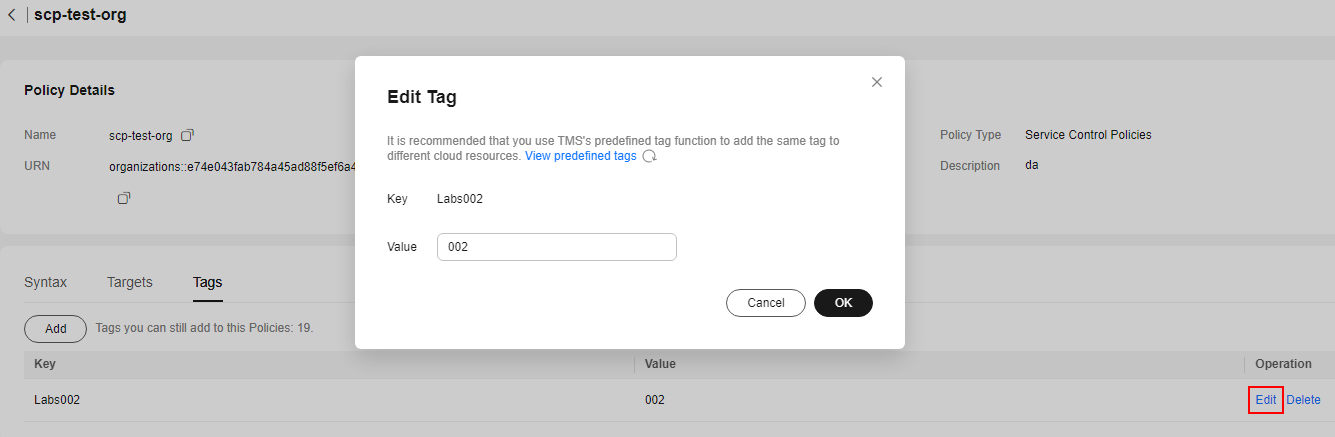This screenshot has height=437, width=1335.
Task: Add a new tag to the policy
Action: click(56, 329)
